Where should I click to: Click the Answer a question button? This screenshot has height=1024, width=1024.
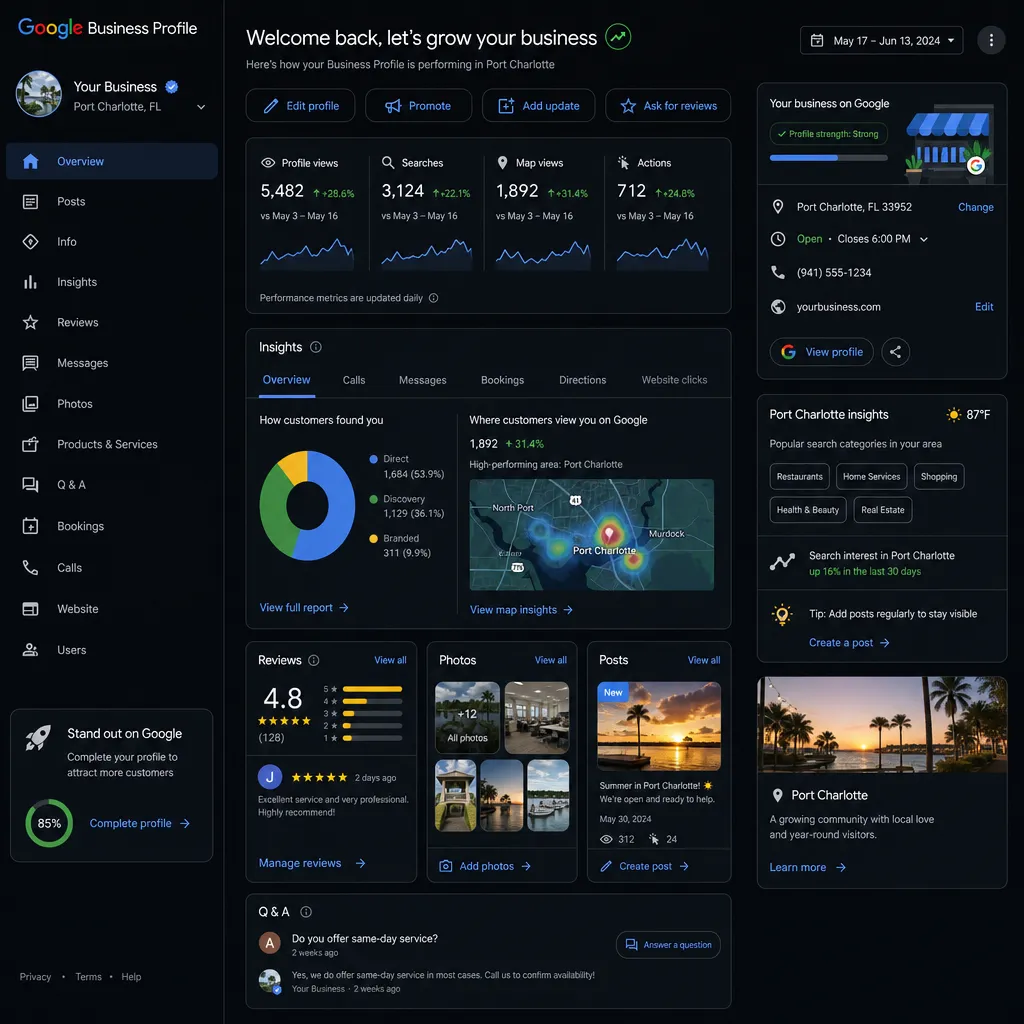(668, 945)
